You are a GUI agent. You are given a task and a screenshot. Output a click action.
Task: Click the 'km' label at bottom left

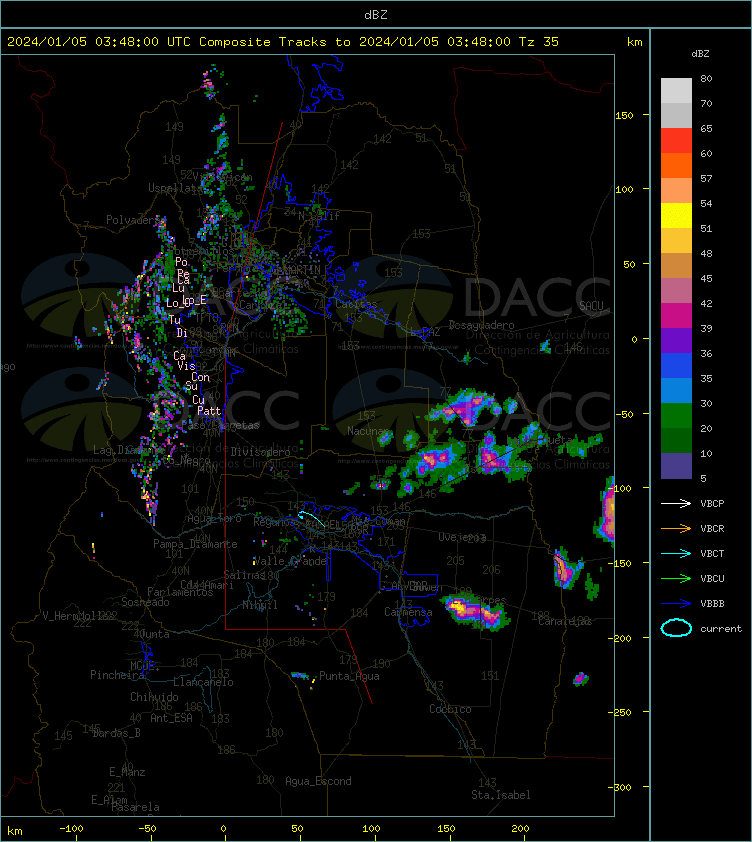15,831
